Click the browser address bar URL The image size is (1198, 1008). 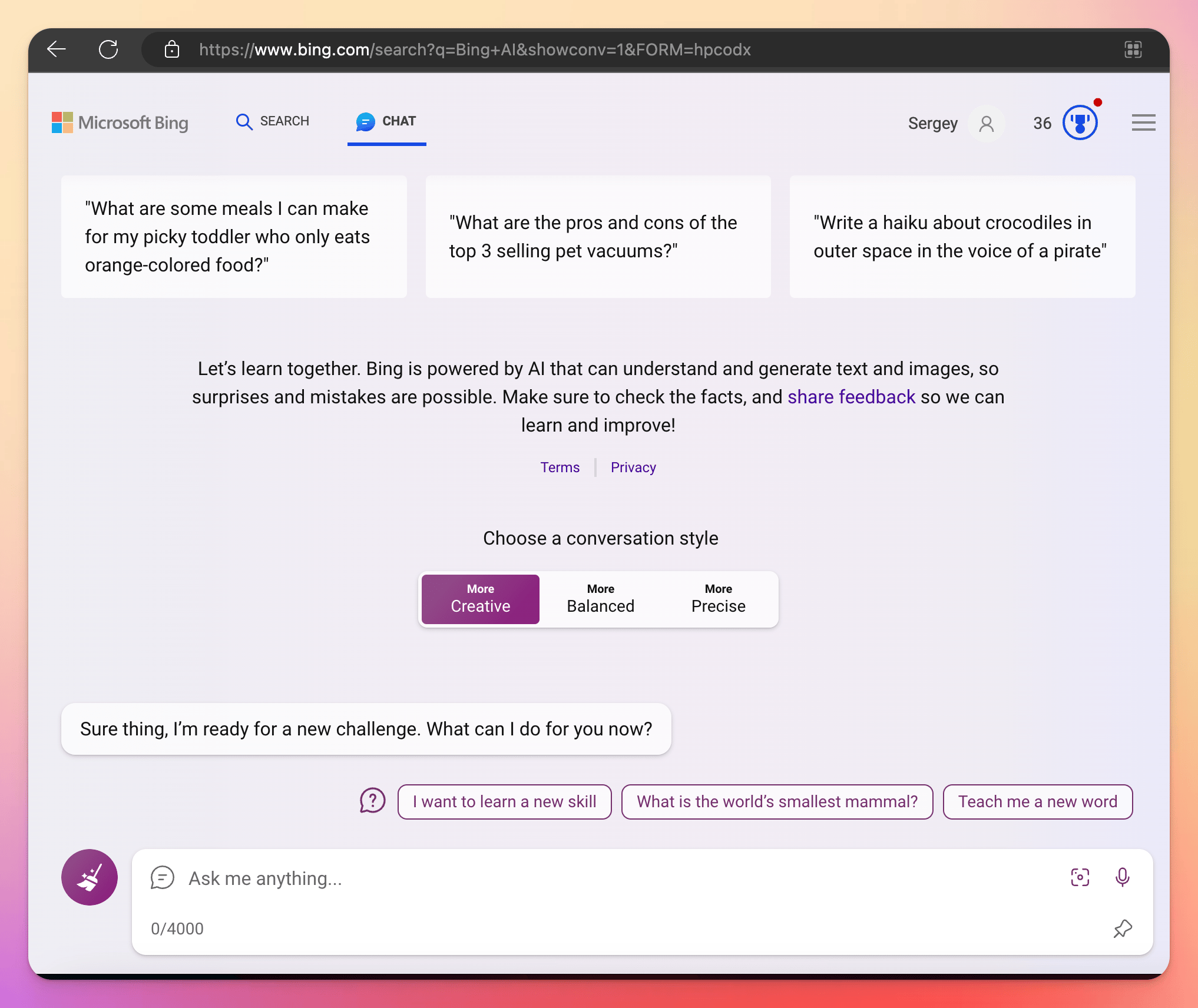pos(475,49)
